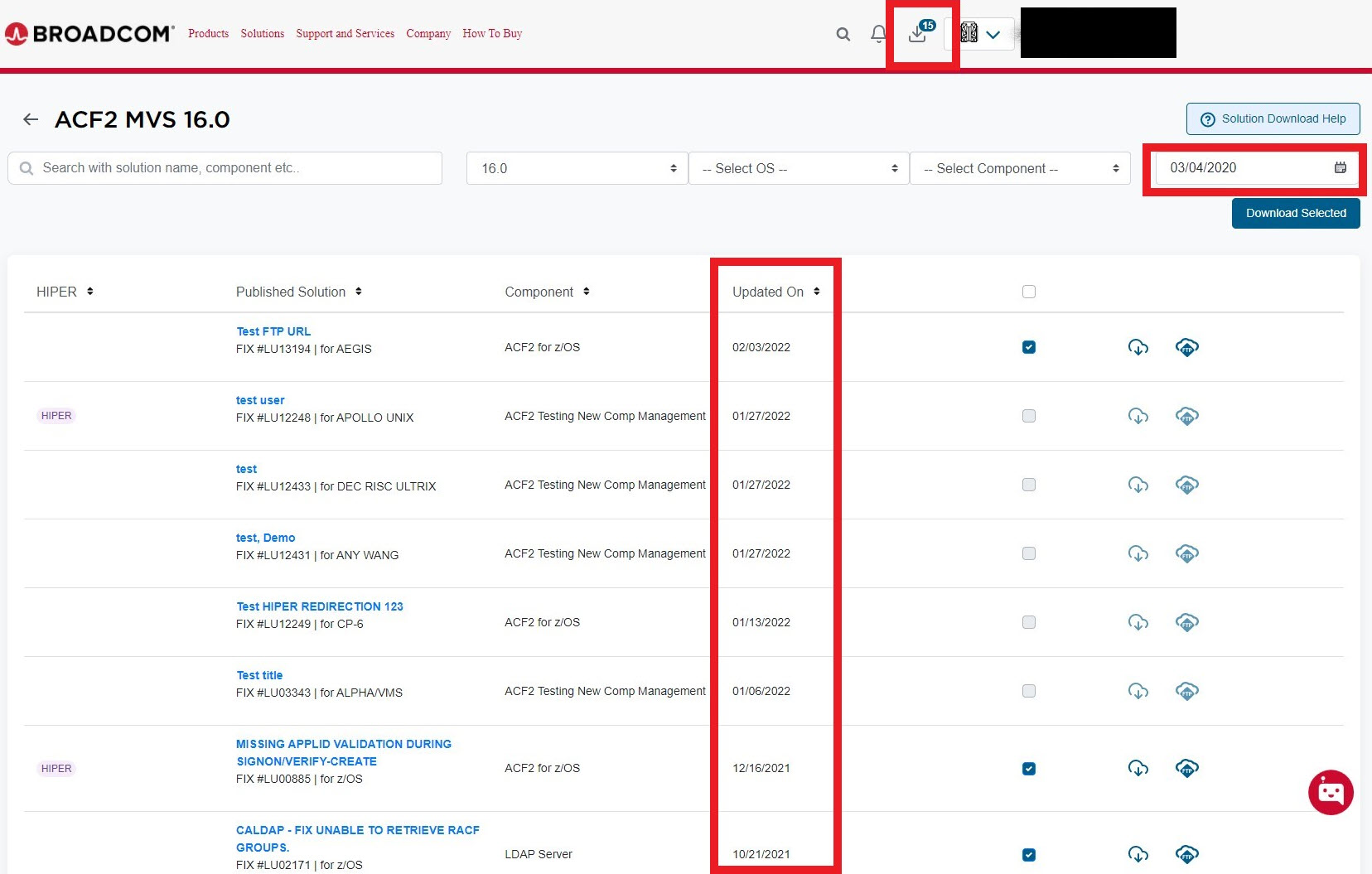Image resolution: width=1372 pixels, height=874 pixels.
Task: Toggle the select-all checkbox in table header
Action: pyautogui.click(x=1029, y=292)
